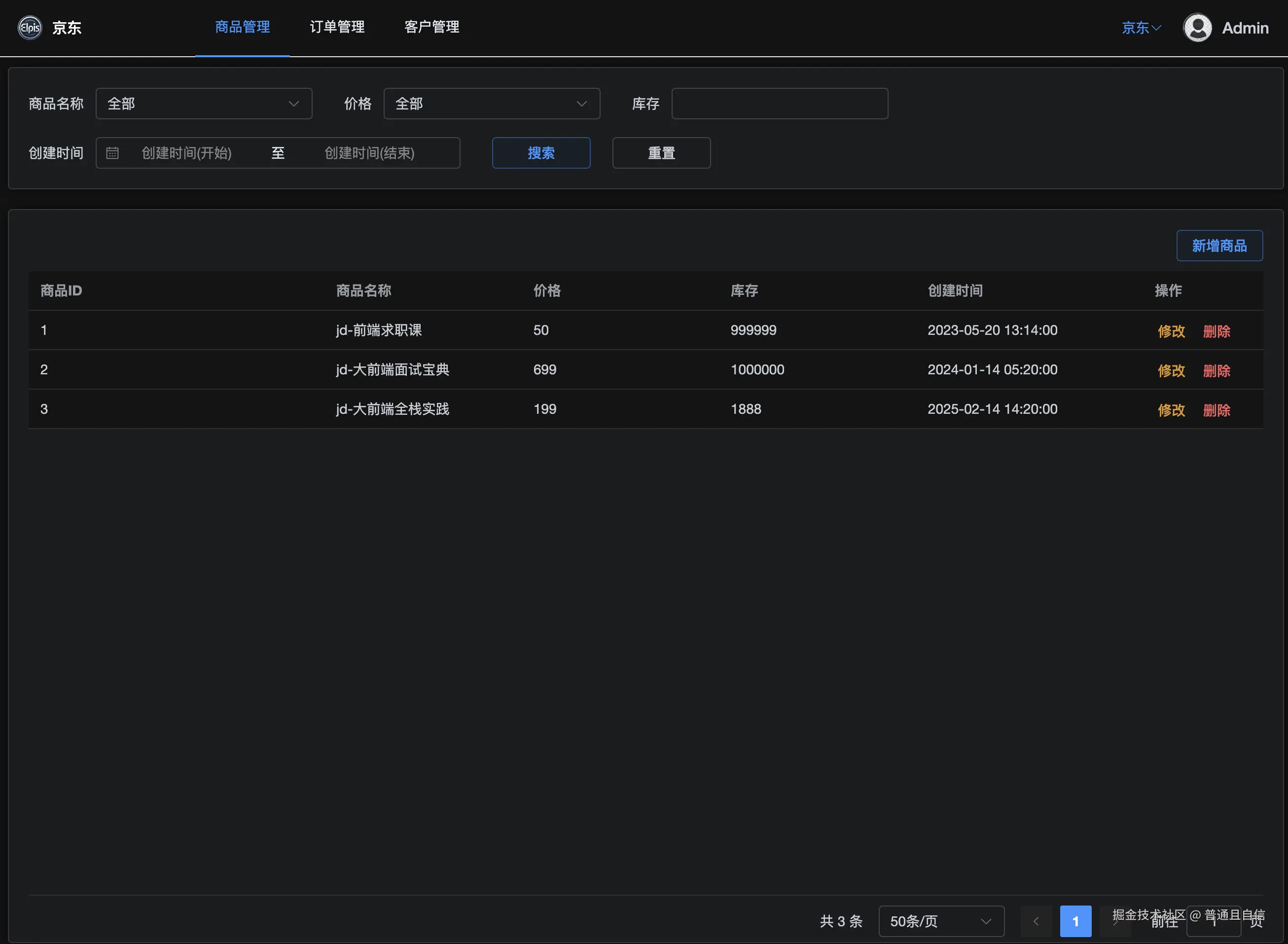This screenshot has height=944, width=1288.
Task: Click the Admin avatar icon
Action: 1197,28
